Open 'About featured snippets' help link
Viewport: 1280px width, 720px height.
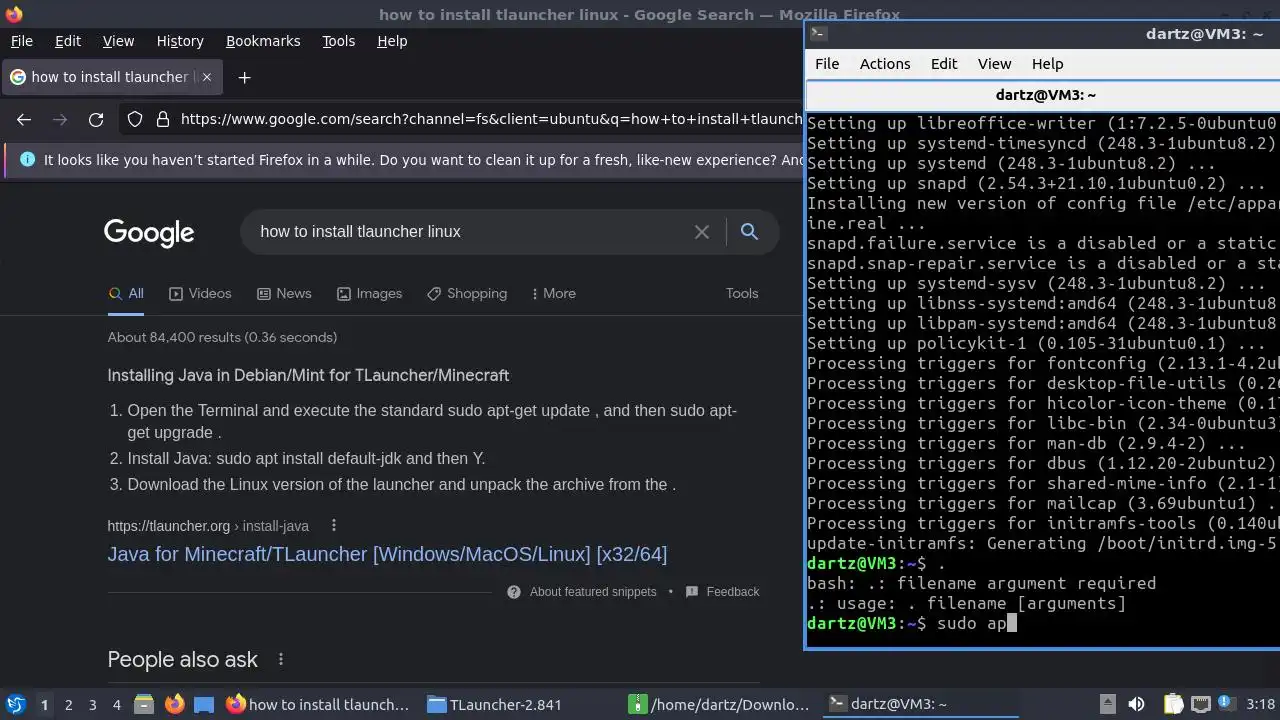593,592
